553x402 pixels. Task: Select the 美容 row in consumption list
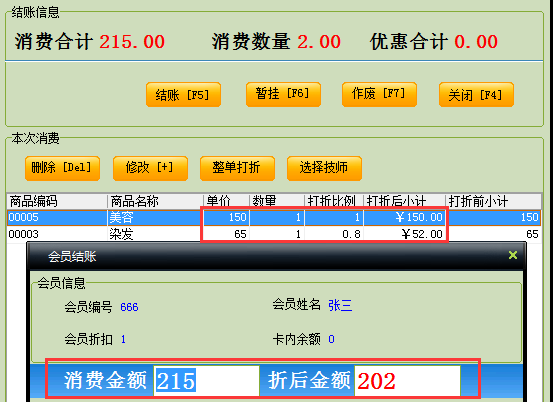point(274,217)
